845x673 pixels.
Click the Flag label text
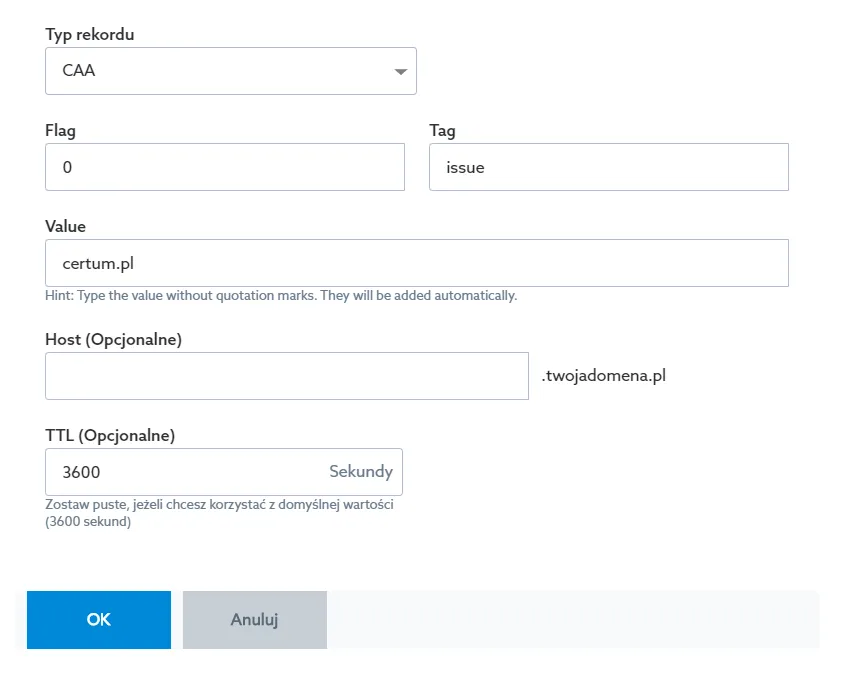pos(60,131)
